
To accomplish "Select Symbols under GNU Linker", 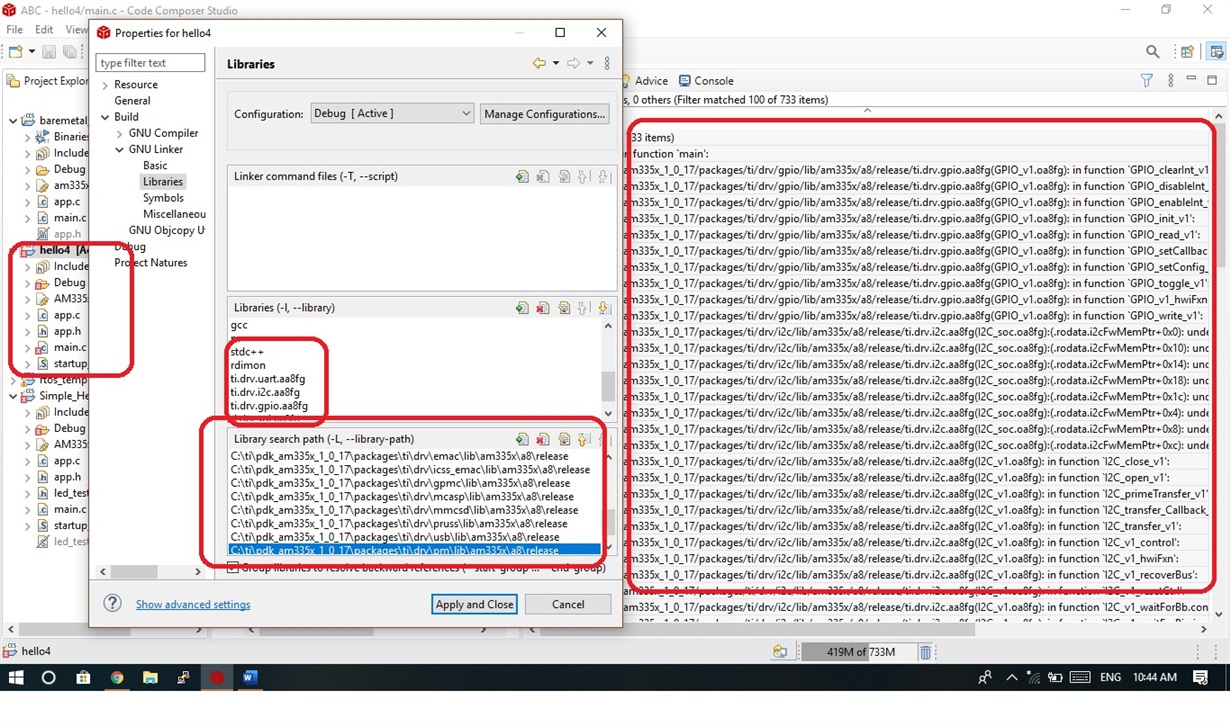I will pos(163,198).
